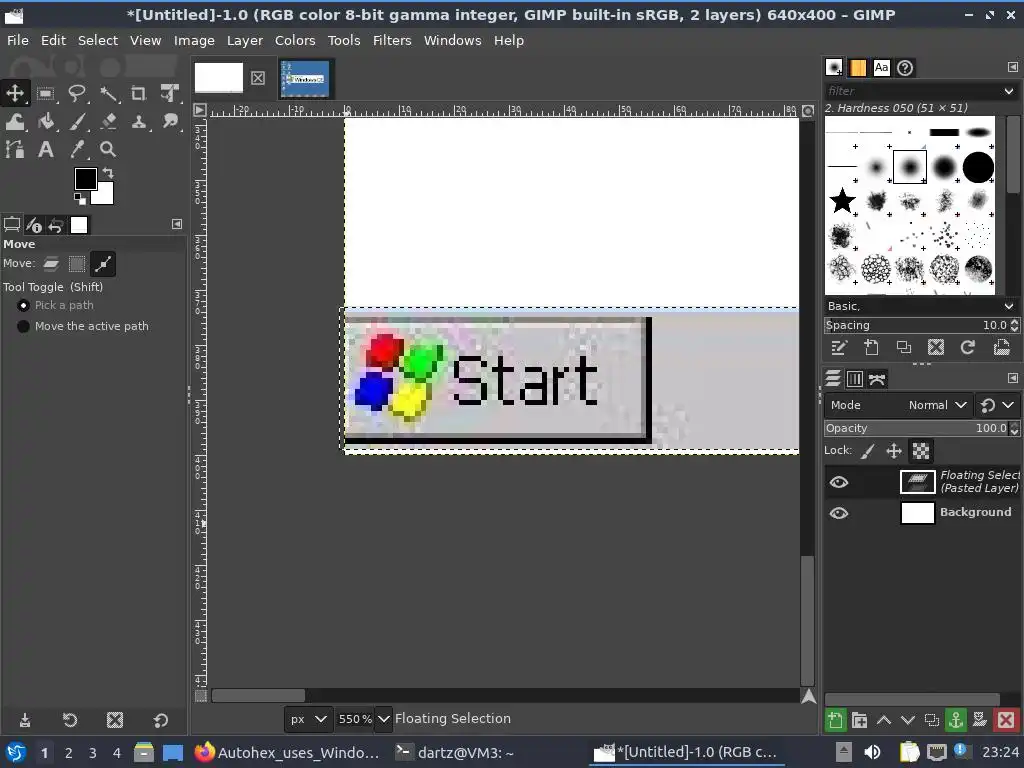The image size is (1024, 768).
Task: Anchor the floating layer with the green anchor
Action: [956, 720]
